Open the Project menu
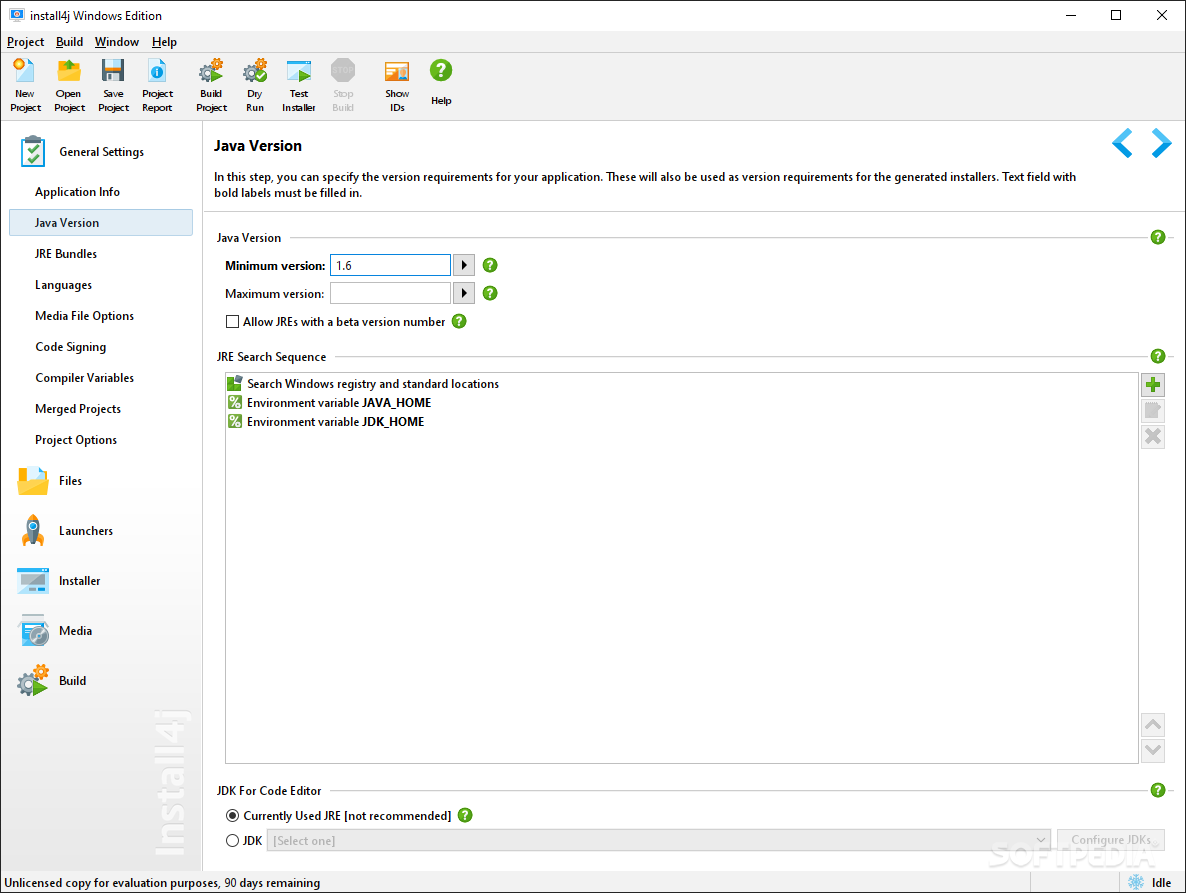This screenshot has height=893, width=1186. point(26,42)
